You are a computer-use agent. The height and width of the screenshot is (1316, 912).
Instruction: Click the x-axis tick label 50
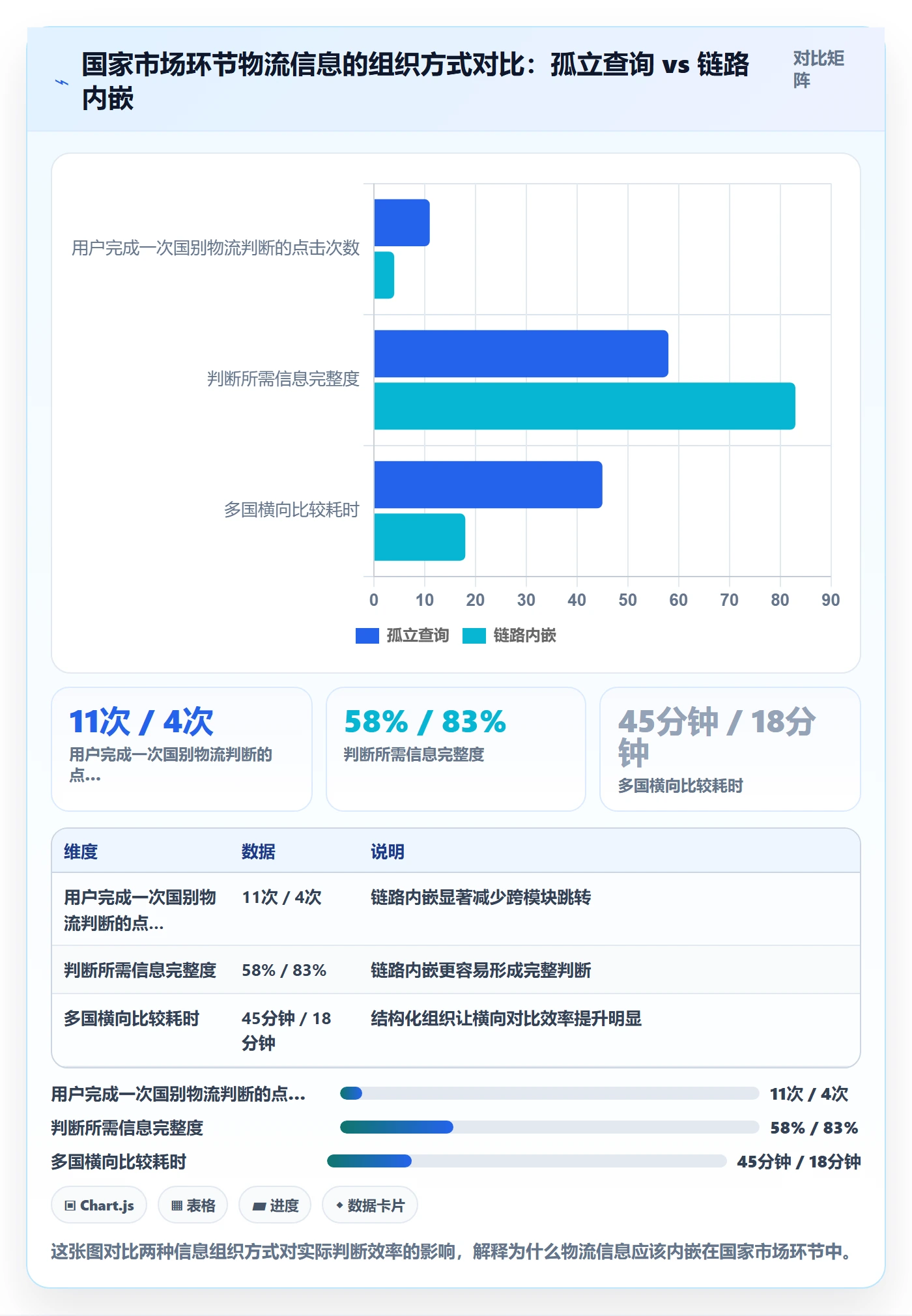628,600
